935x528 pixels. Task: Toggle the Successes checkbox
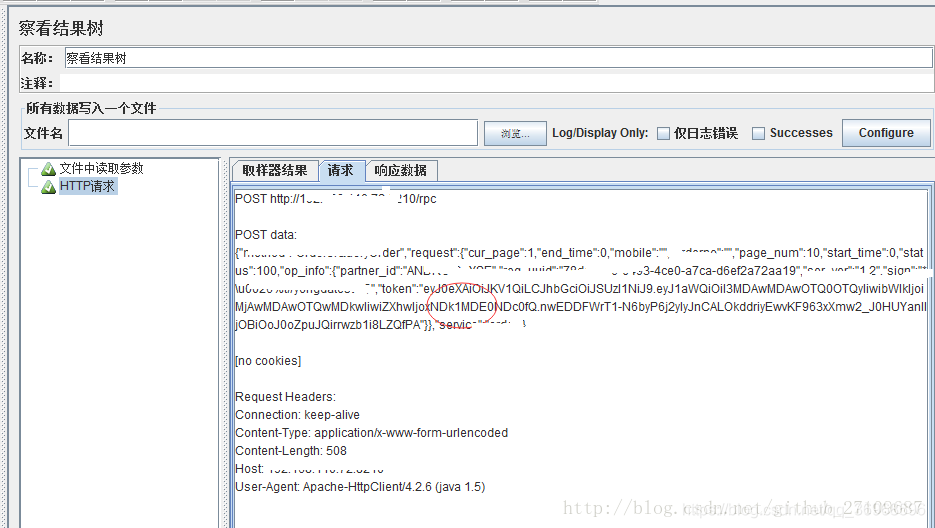coord(758,133)
